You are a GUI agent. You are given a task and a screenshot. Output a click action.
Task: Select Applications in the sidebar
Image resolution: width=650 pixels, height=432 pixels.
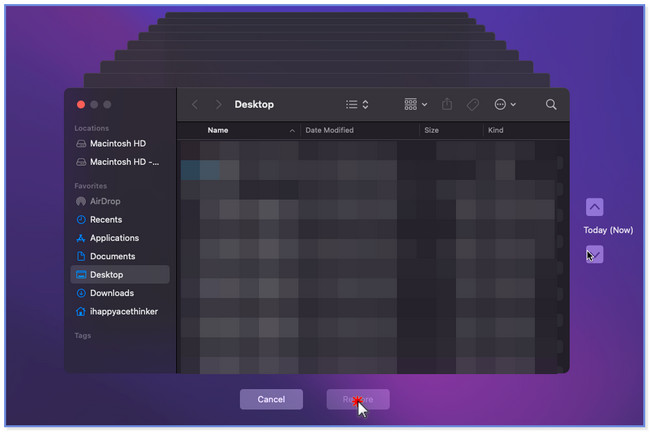(114, 238)
